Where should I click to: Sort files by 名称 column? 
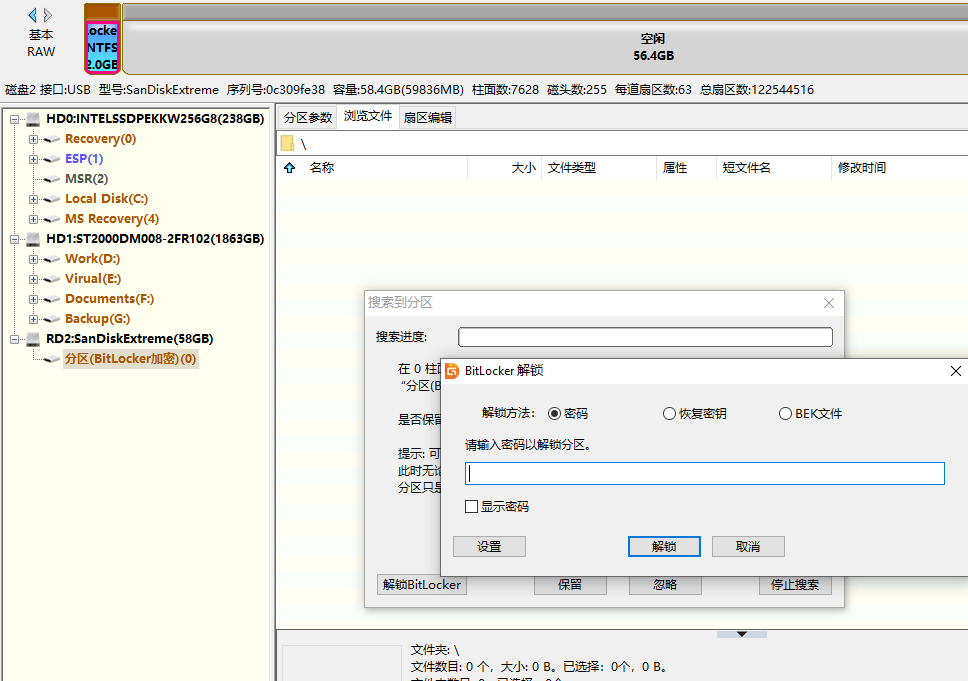tap(322, 168)
